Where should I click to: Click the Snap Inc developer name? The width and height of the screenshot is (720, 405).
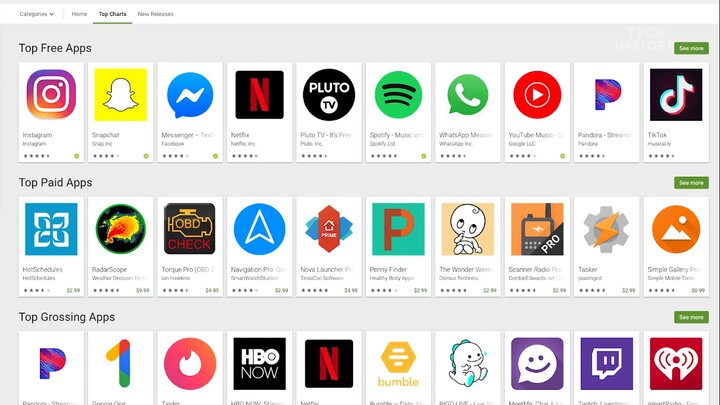(x=102, y=144)
